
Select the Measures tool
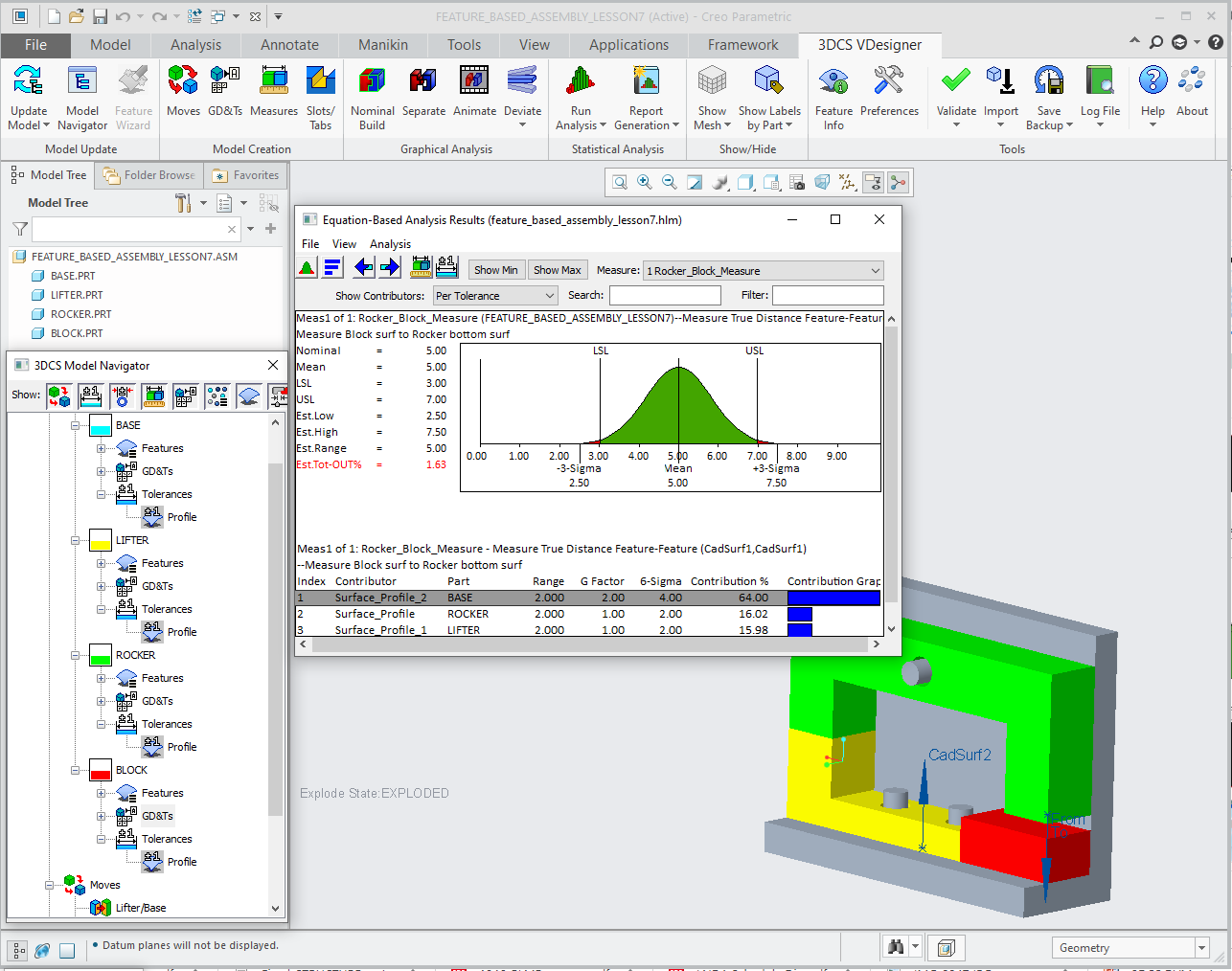click(274, 94)
